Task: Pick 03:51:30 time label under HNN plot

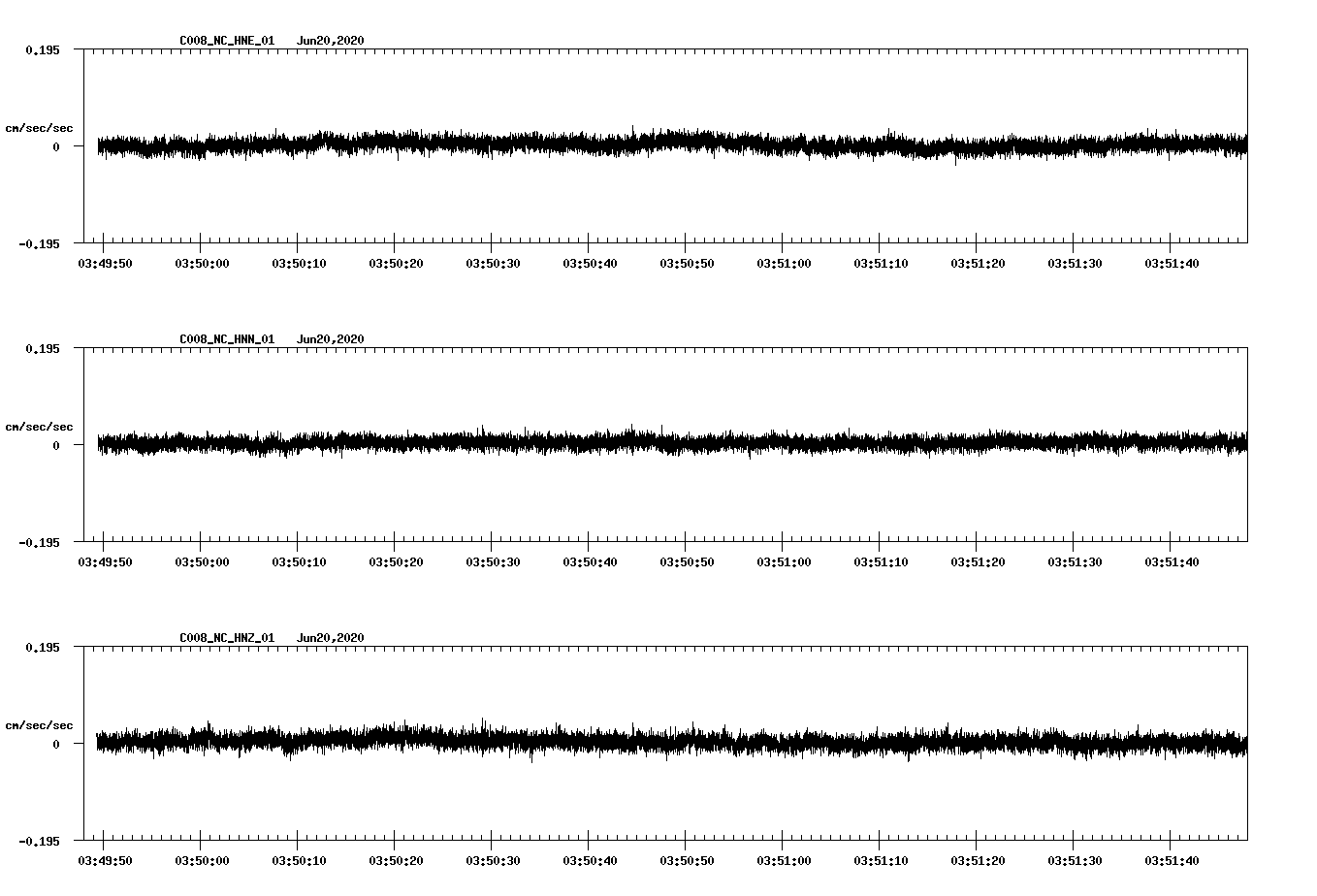Action: point(1075,562)
